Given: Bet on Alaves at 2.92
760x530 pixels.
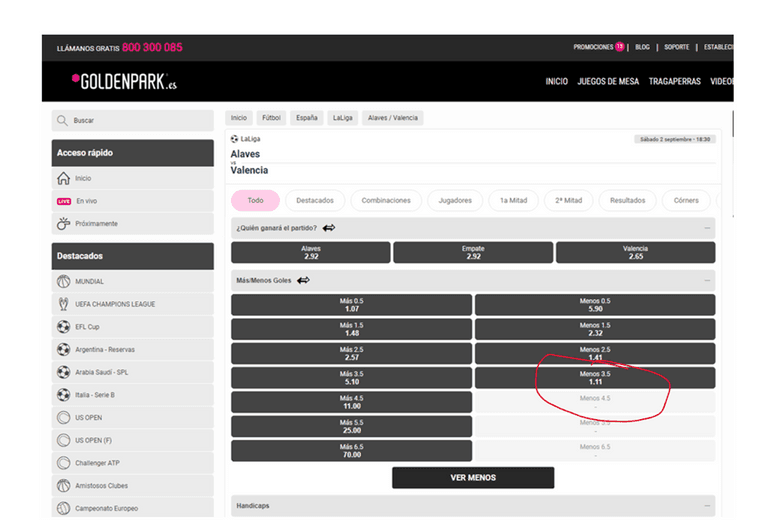Looking at the screenshot, I should [x=311, y=253].
